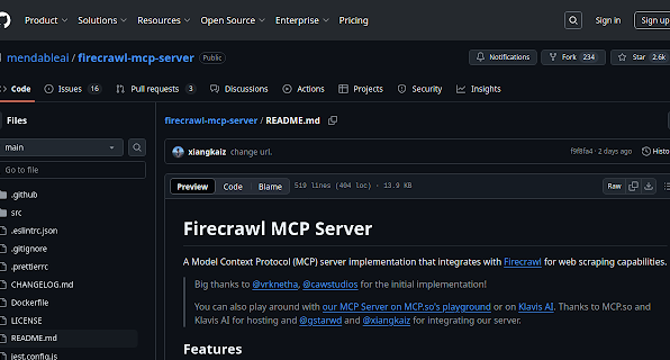Viewport: 670px width, 360px height.
Task: Open the Firecrawl link in description
Action: tap(522, 262)
